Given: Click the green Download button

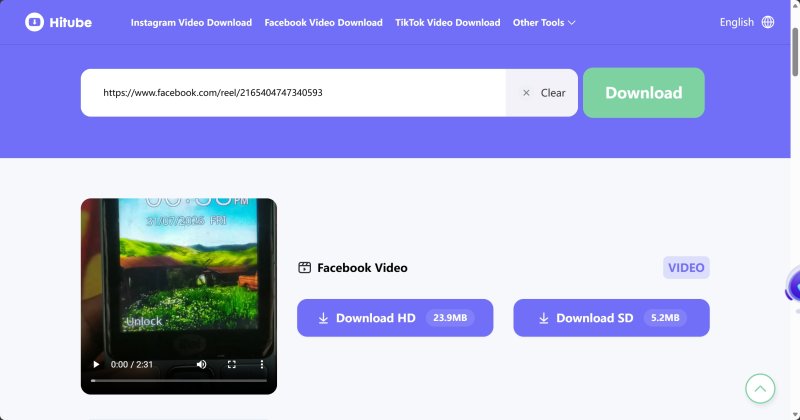Looking at the screenshot, I should 644,93.
